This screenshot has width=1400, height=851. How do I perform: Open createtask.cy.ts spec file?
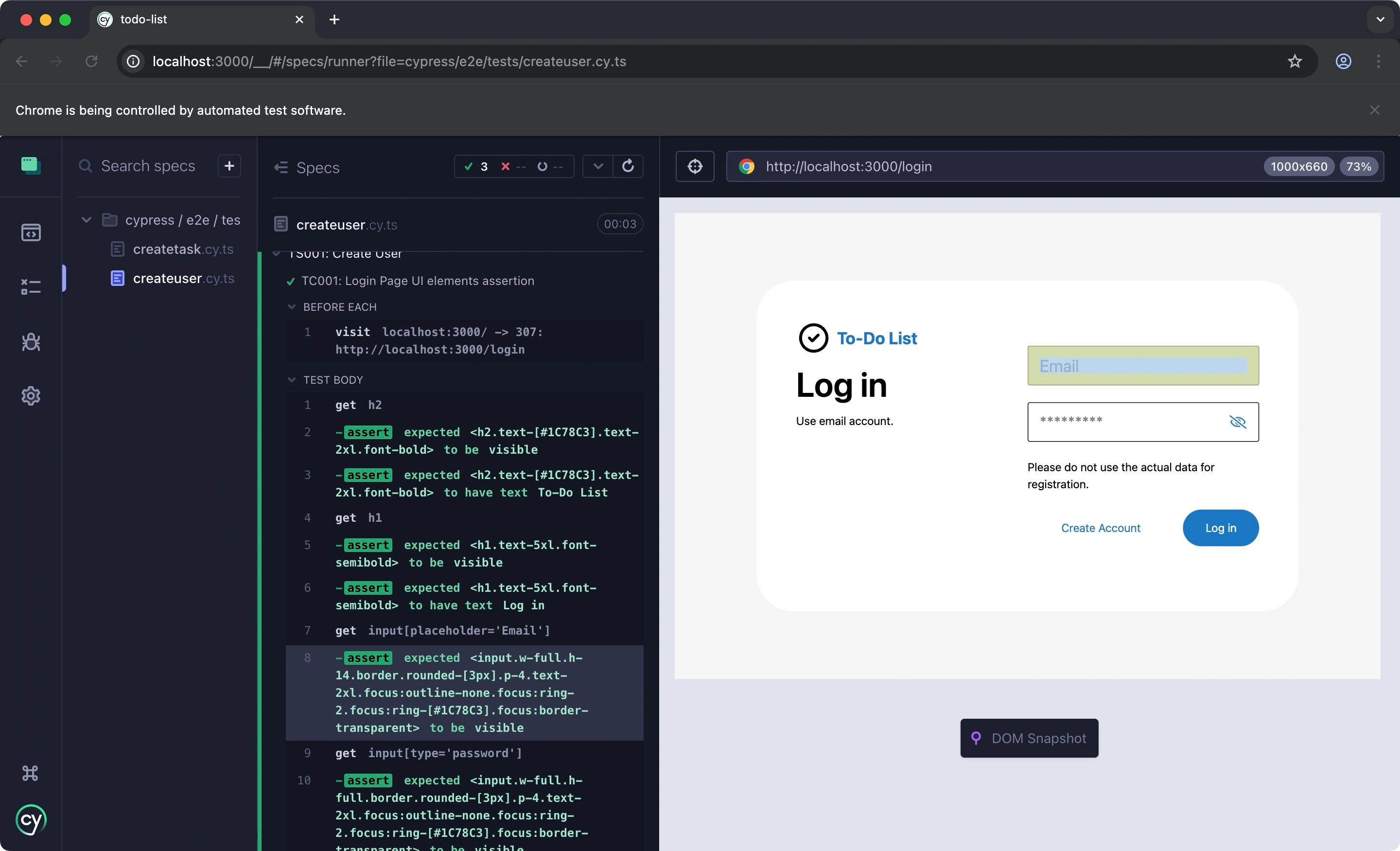pyautogui.click(x=183, y=249)
